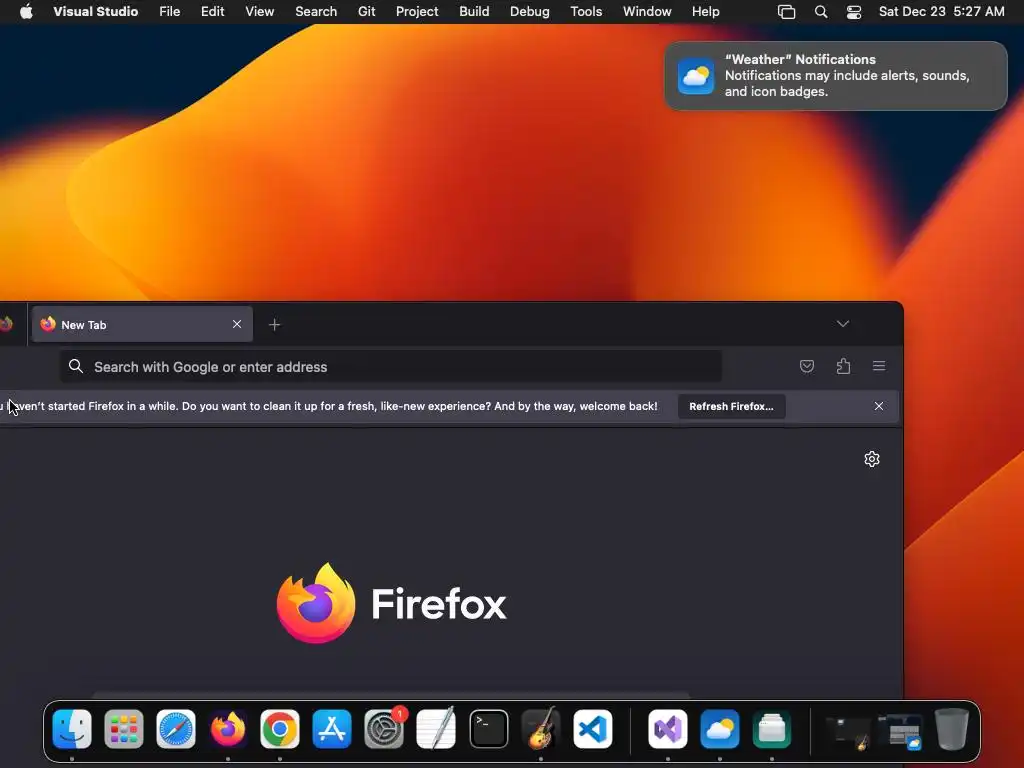Image resolution: width=1024 pixels, height=768 pixels.
Task: Open Launchpad in the Dock
Action: 123,729
